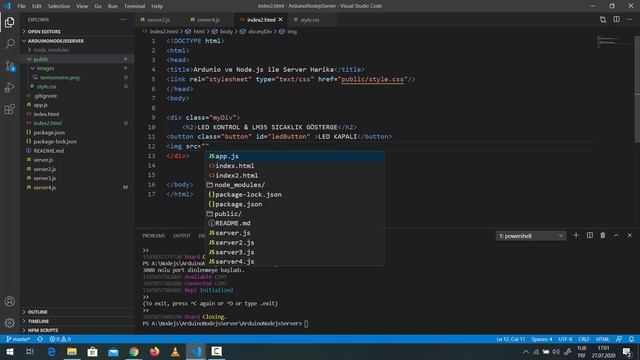Click the editor minimap preview
This screenshot has height=360, width=640.
point(608,41)
